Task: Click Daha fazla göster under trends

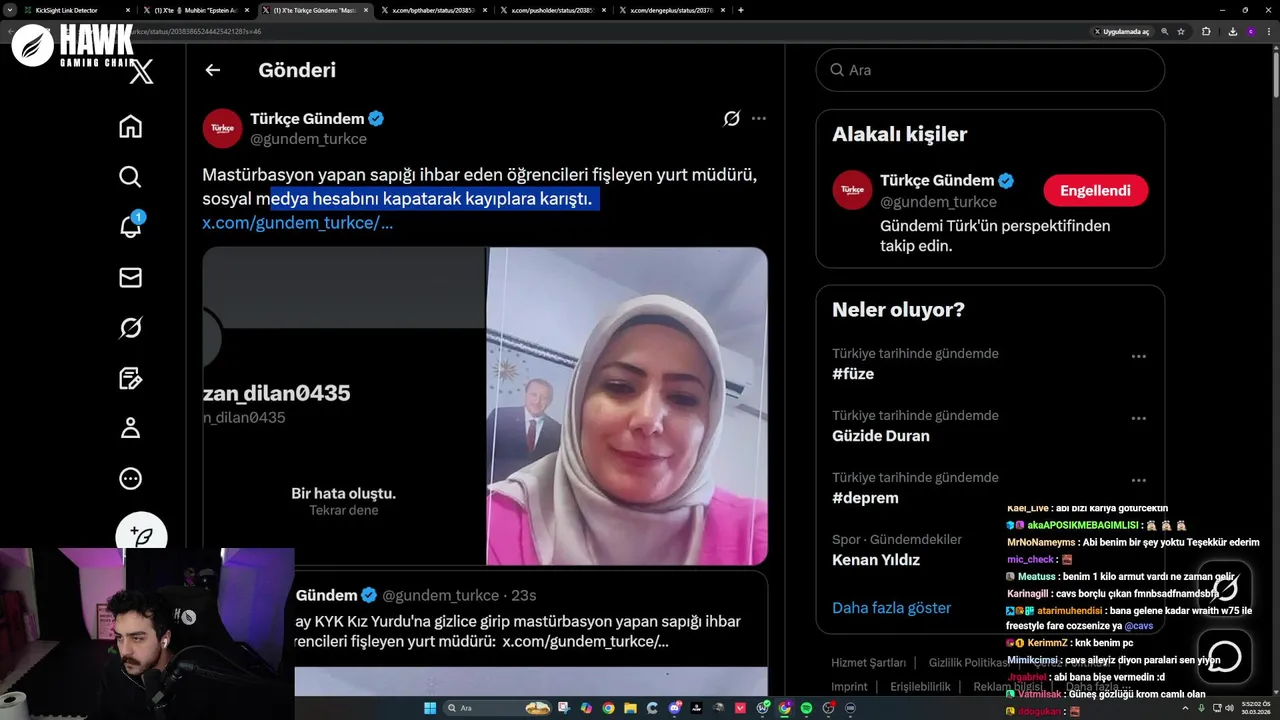Action: [x=891, y=607]
